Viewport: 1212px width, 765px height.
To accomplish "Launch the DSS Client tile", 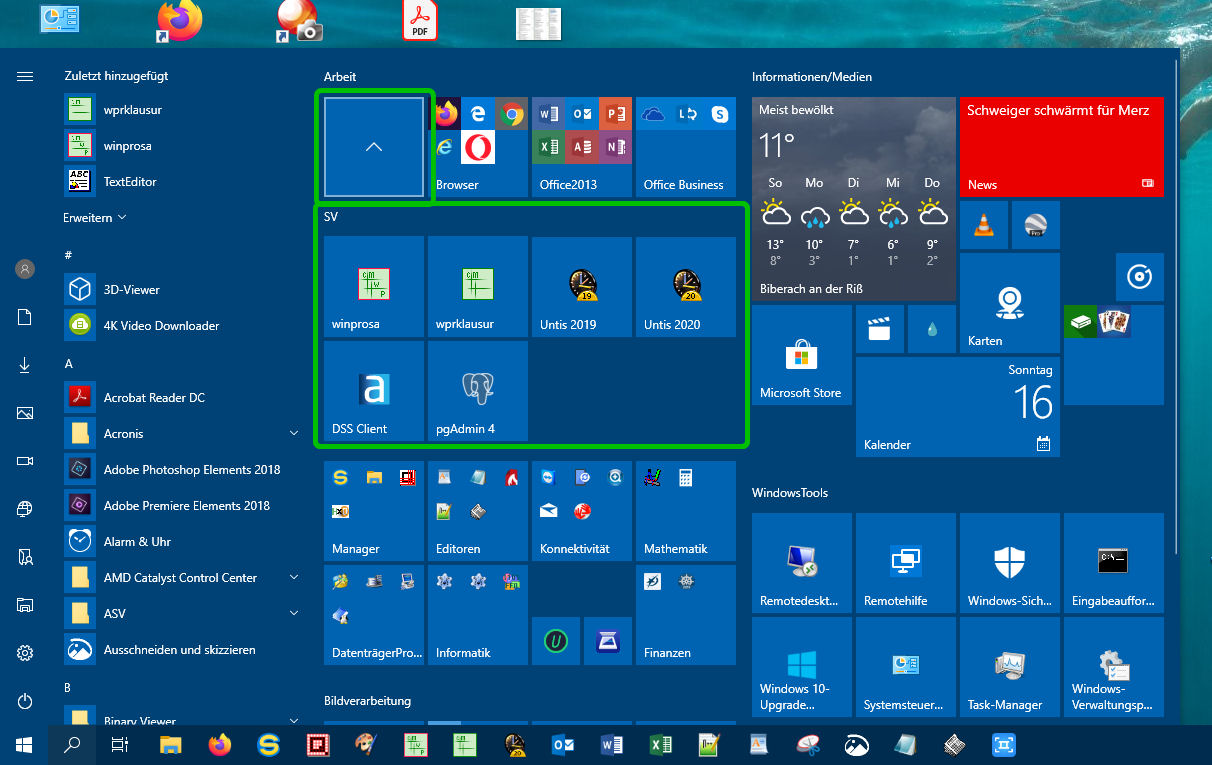I will [374, 391].
